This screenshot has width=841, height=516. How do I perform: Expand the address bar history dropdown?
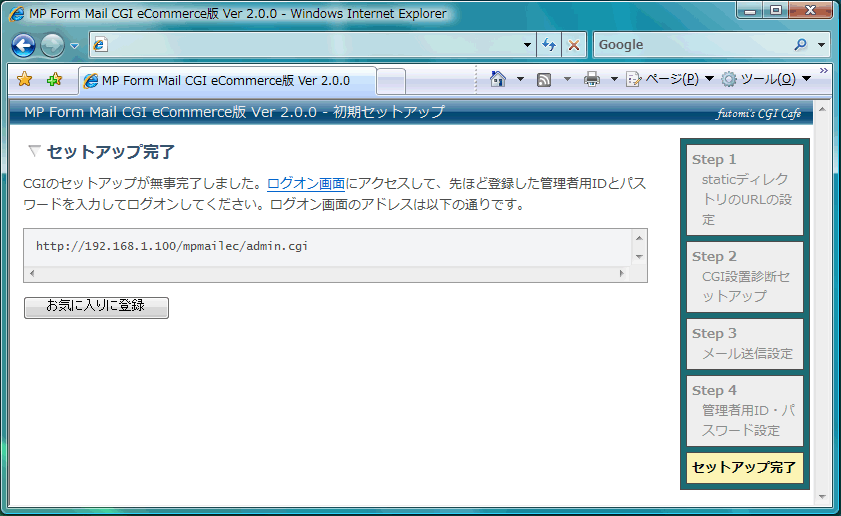click(527, 45)
